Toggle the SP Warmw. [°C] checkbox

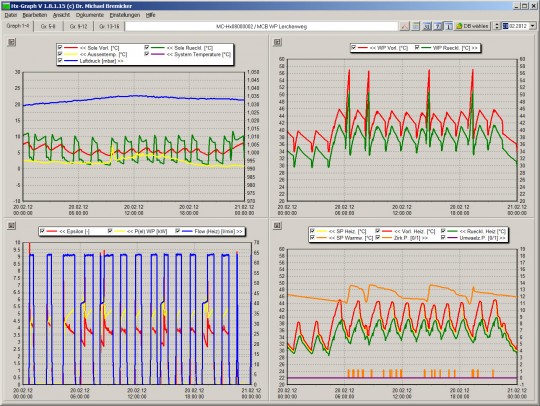tap(312, 238)
